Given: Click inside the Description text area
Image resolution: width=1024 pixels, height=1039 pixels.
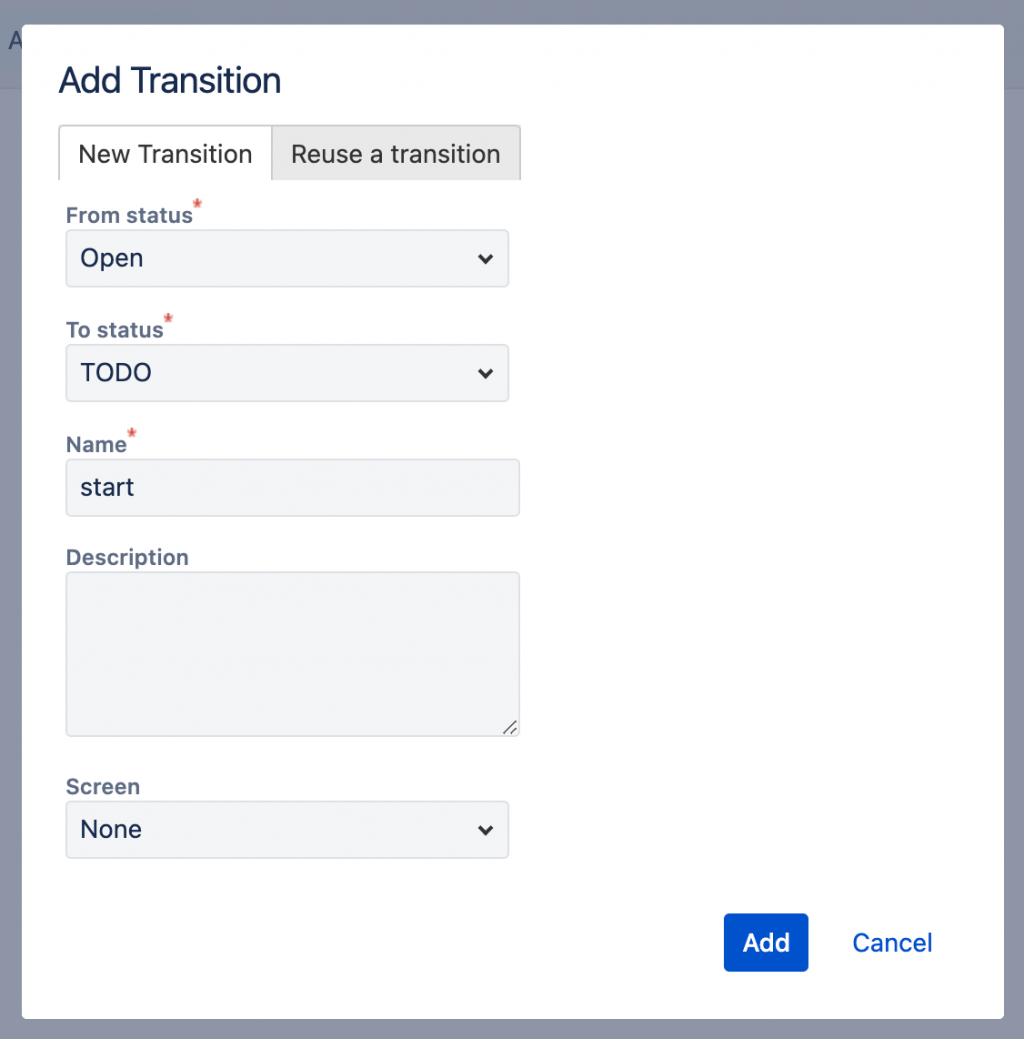Looking at the screenshot, I should (x=292, y=654).
